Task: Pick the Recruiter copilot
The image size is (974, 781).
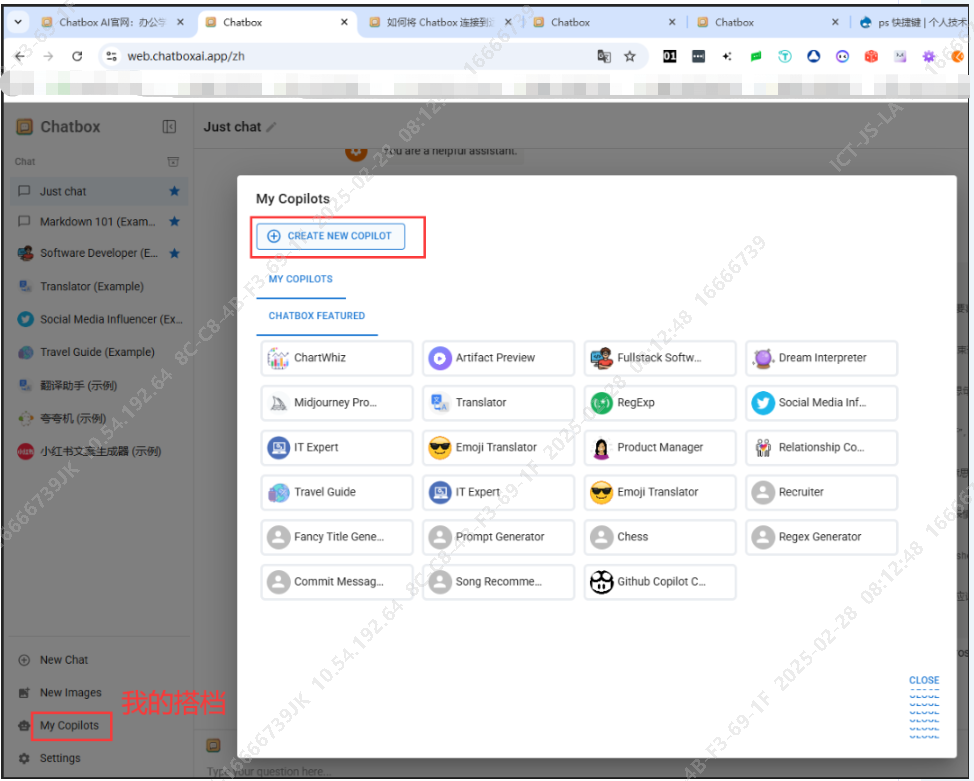Action: [x=821, y=492]
